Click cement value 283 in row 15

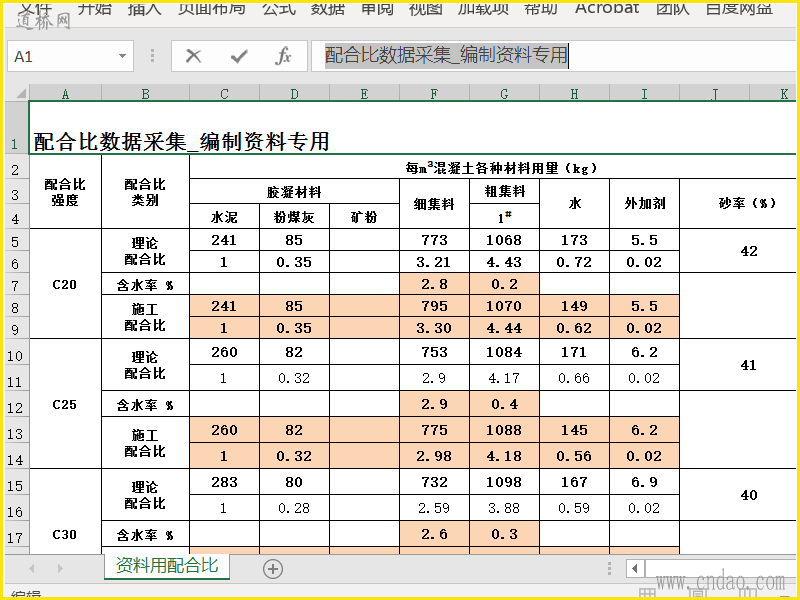click(224, 482)
